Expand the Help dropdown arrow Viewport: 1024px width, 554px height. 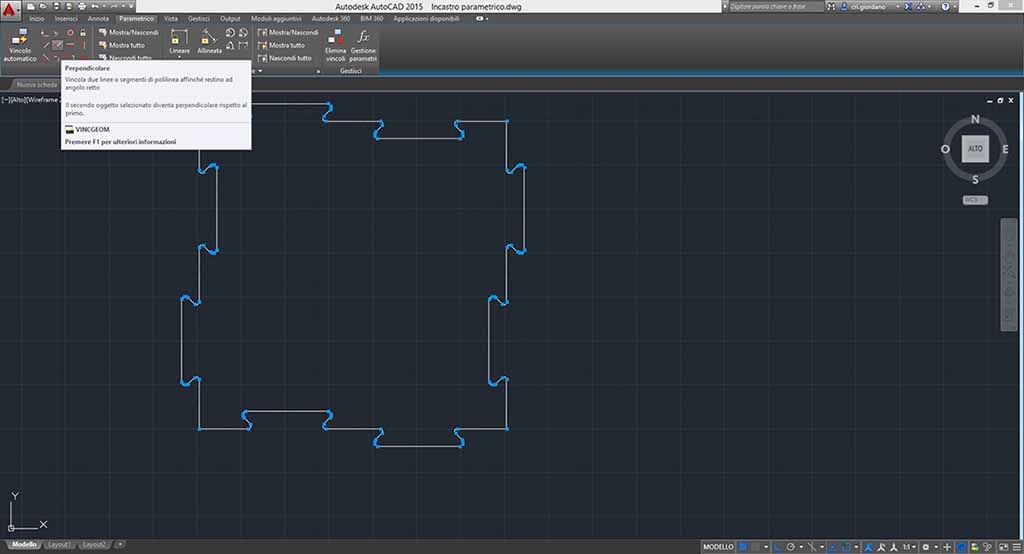tap(955, 7)
